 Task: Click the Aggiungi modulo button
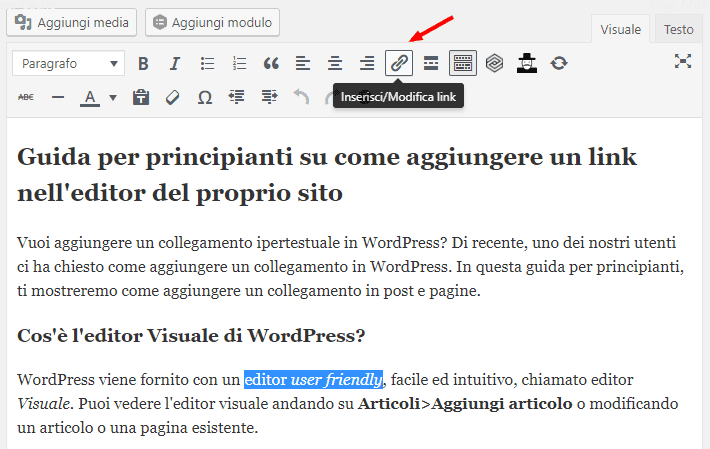coord(212,22)
